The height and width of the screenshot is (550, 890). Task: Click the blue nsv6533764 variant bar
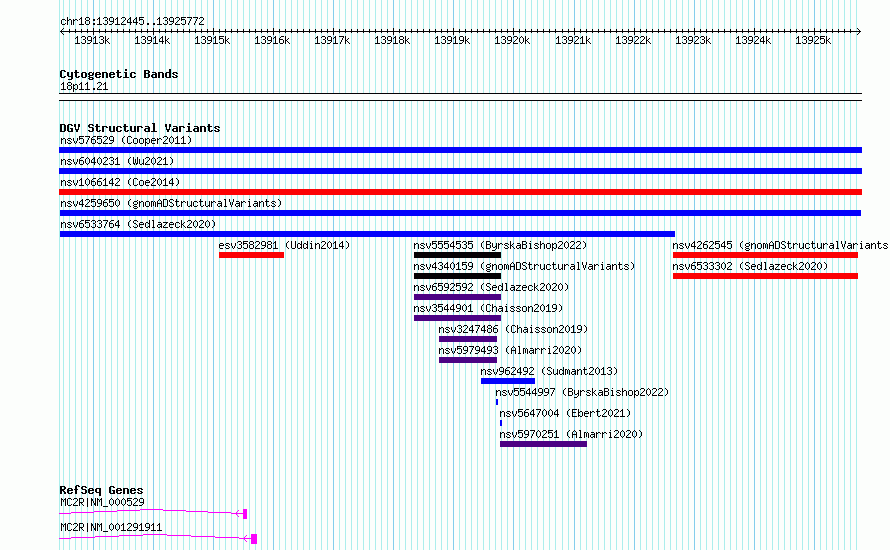[x=367, y=234]
